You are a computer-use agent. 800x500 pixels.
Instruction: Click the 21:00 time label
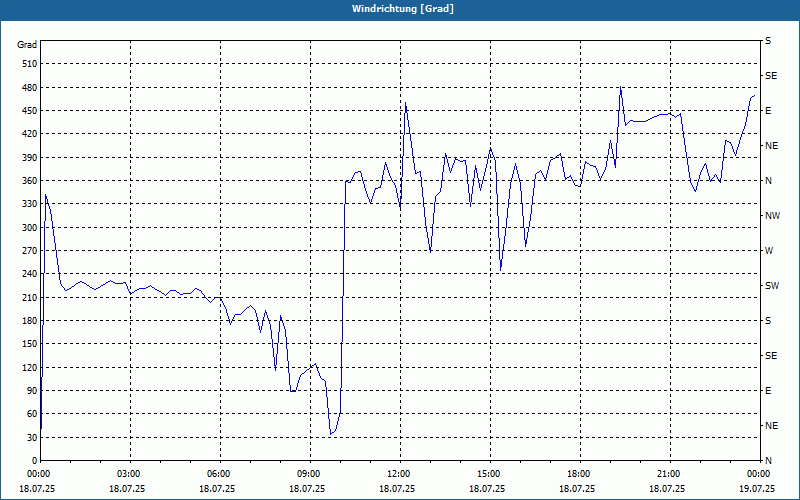(670, 474)
